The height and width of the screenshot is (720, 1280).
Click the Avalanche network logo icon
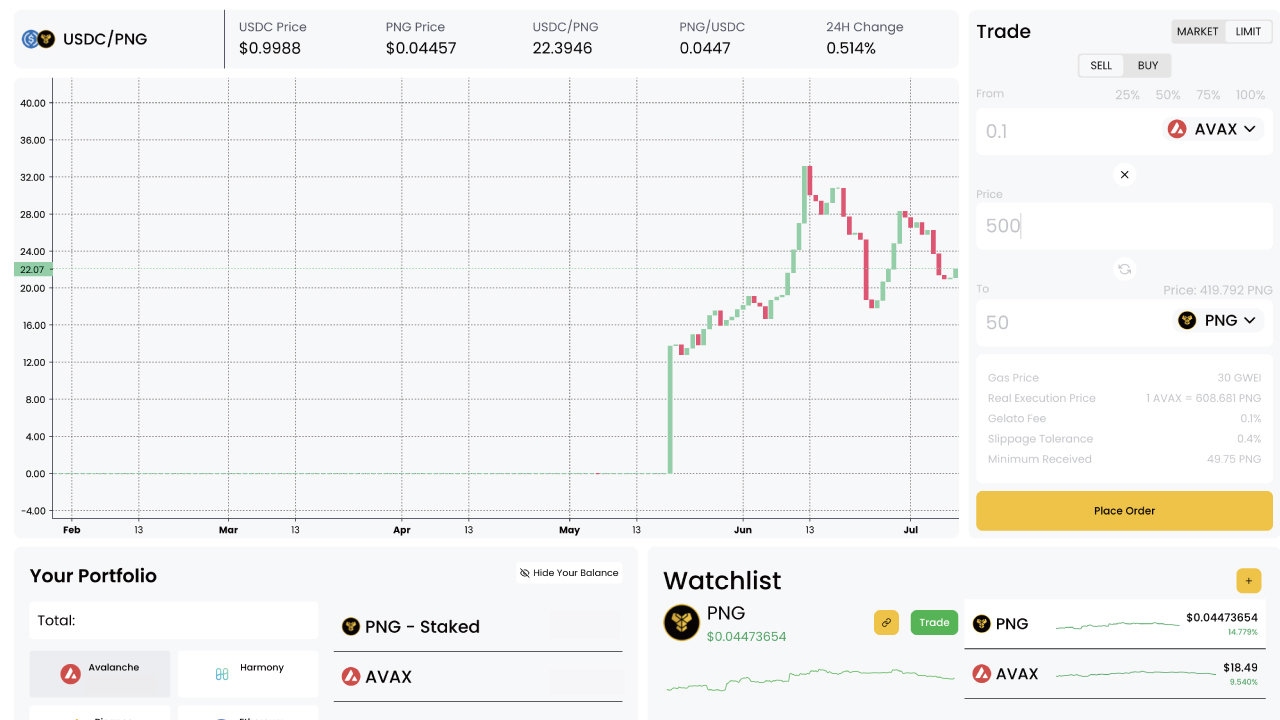(x=70, y=674)
